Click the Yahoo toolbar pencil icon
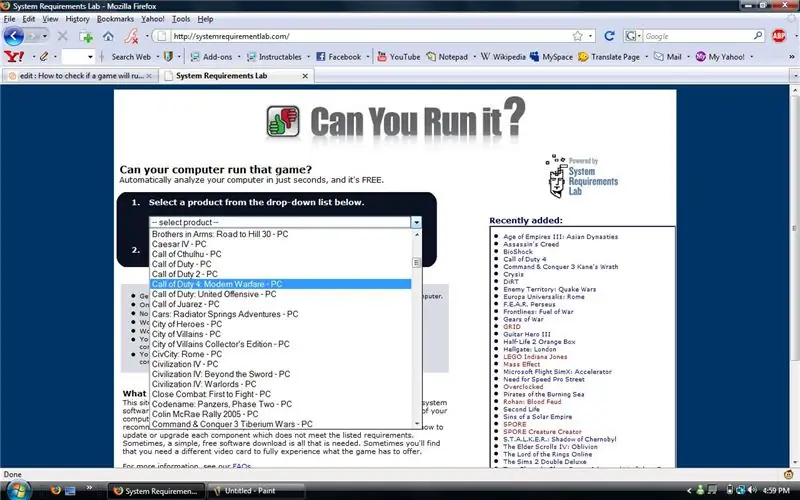 click(x=44, y=57)
